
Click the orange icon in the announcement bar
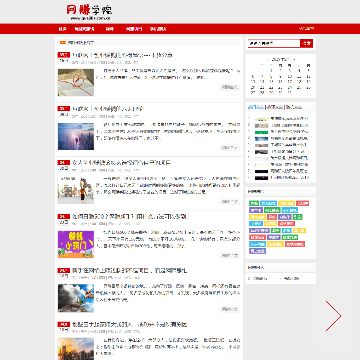point(63,43)
